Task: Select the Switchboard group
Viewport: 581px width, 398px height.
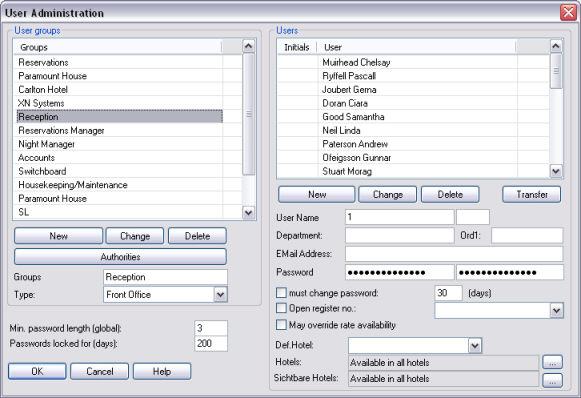Action: pos(120,171)
